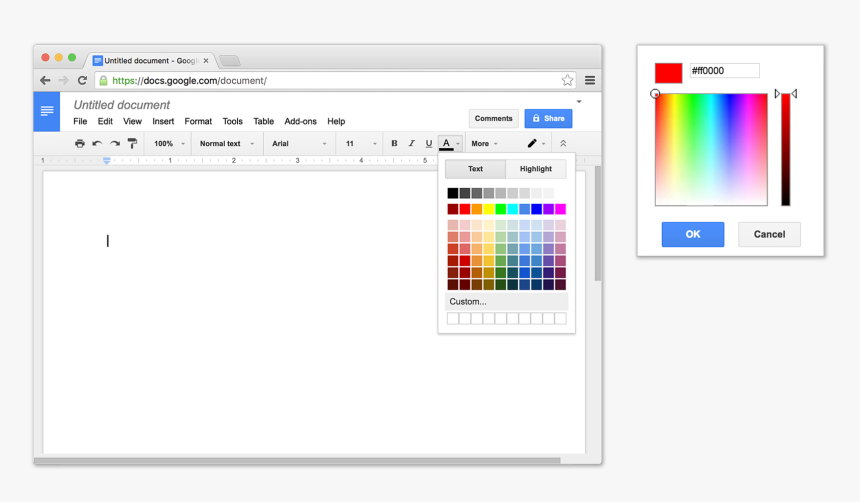Open the Insert menu
860x502 pixels.
coord(163,121)
